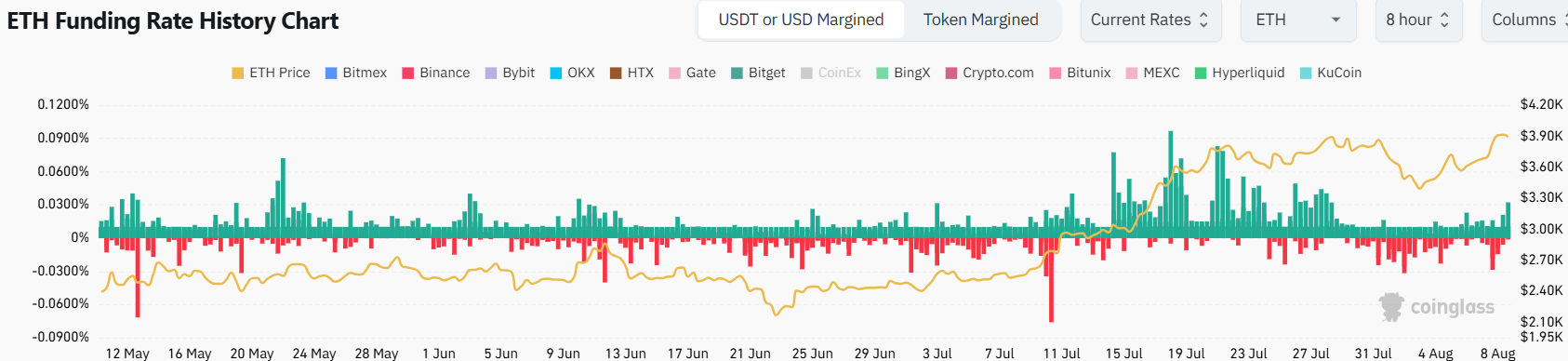Image resolution: width=1568 pixels, height=361 pixels.
Task: Click the $3.00K price axis label
Action: coord(1541,229)
